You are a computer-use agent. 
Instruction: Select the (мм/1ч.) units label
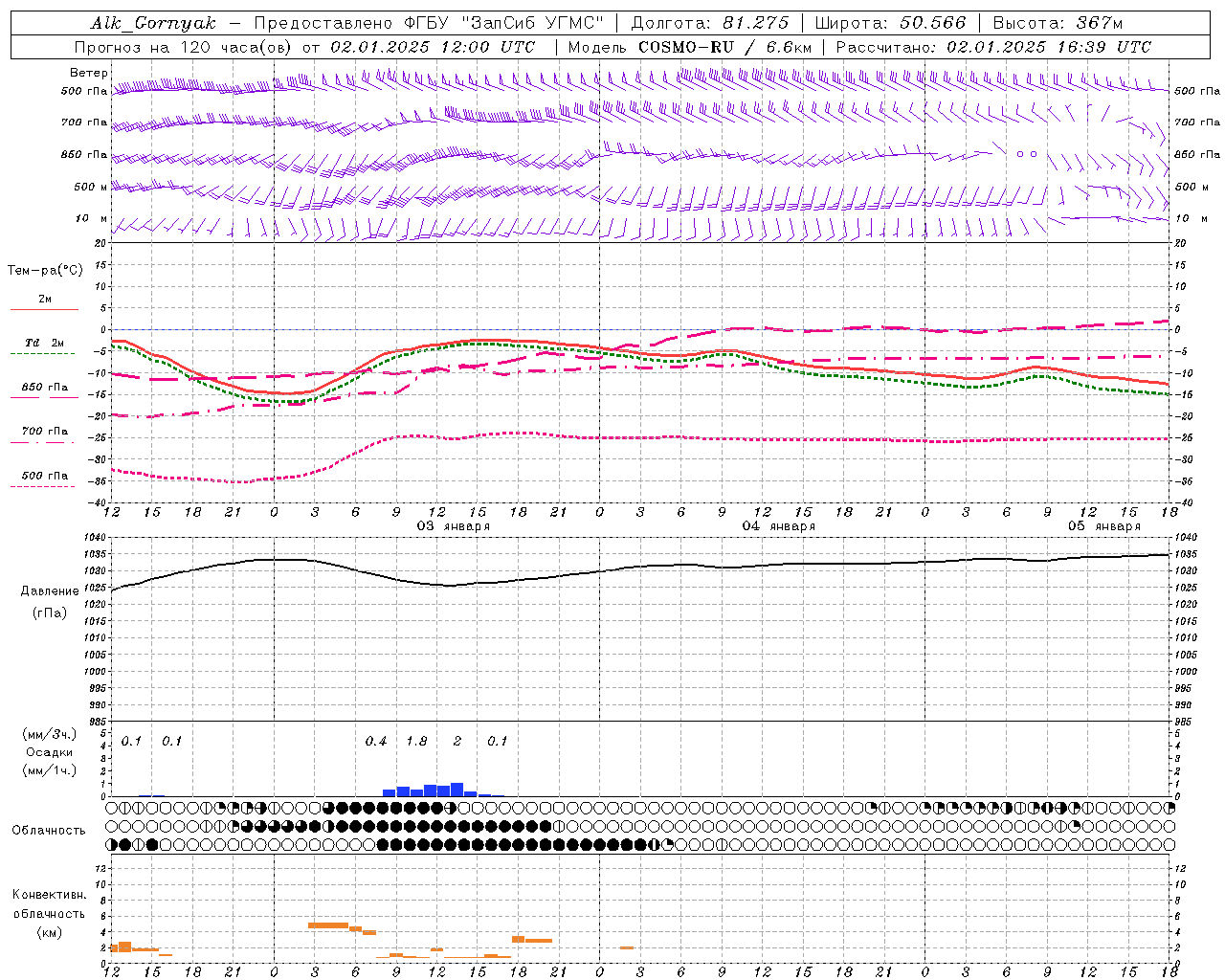(x=49, y=770)
